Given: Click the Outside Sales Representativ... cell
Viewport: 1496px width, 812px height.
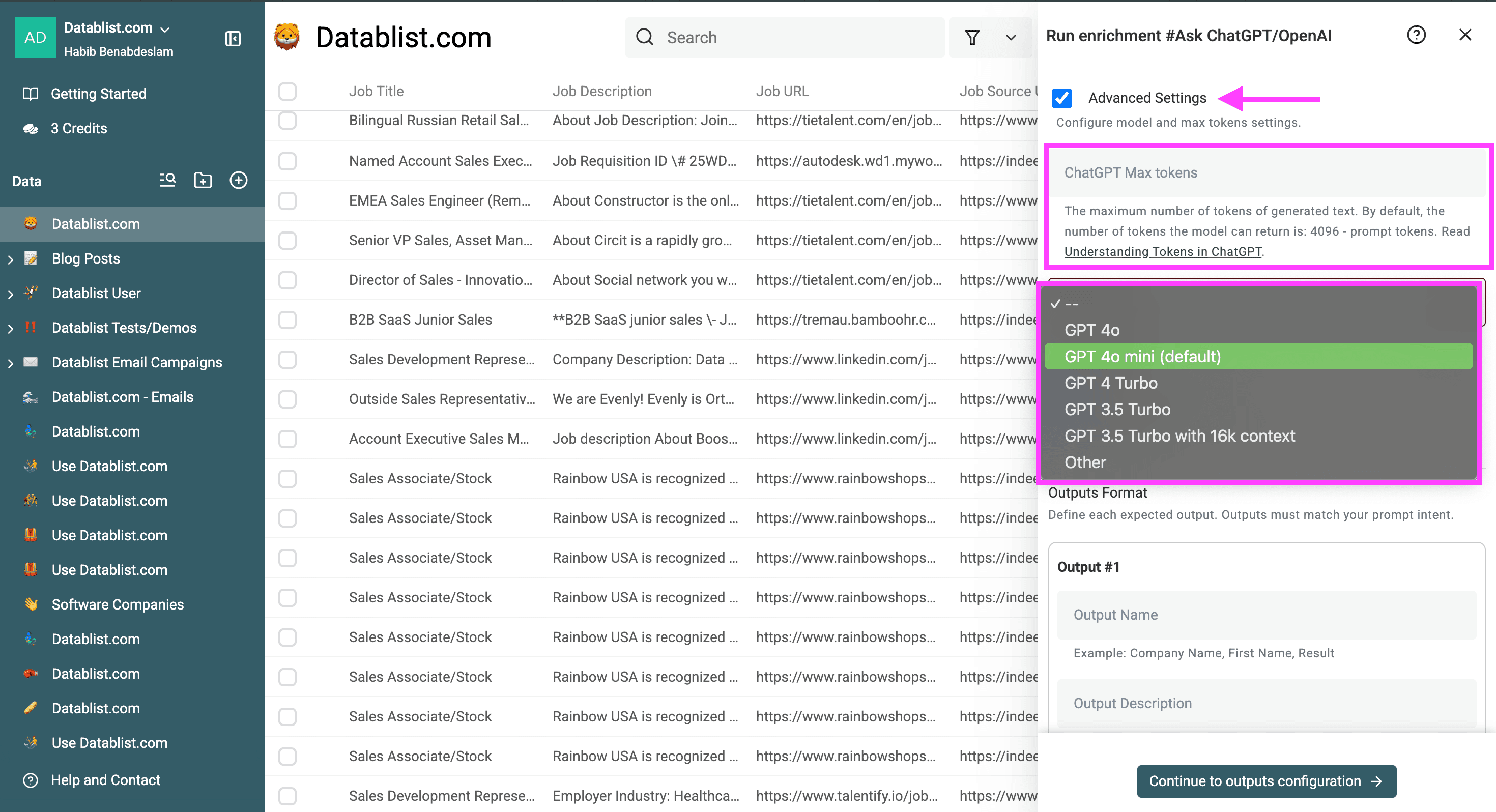Looking at the screenshot, I should pyautogui.click(x=442, y=399).
